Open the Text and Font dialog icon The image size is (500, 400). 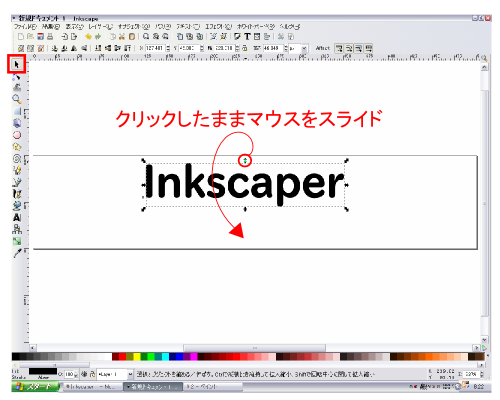point(247,37)
